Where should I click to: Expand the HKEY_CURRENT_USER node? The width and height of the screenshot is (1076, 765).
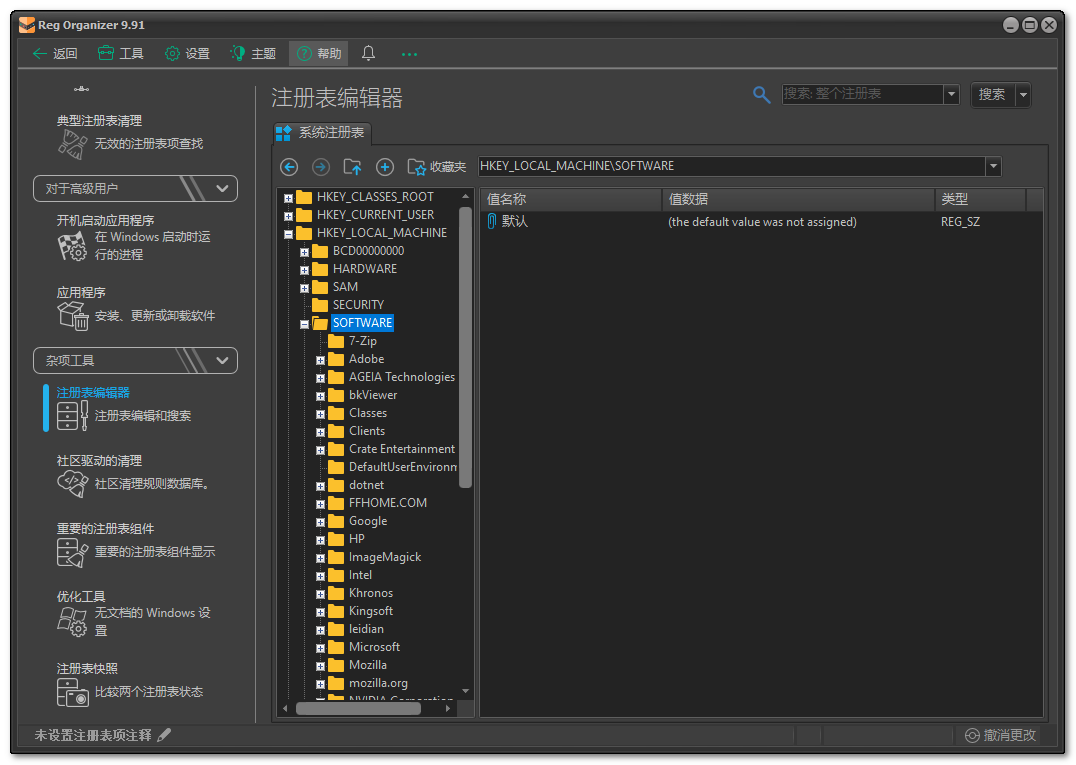pos(288,216)
